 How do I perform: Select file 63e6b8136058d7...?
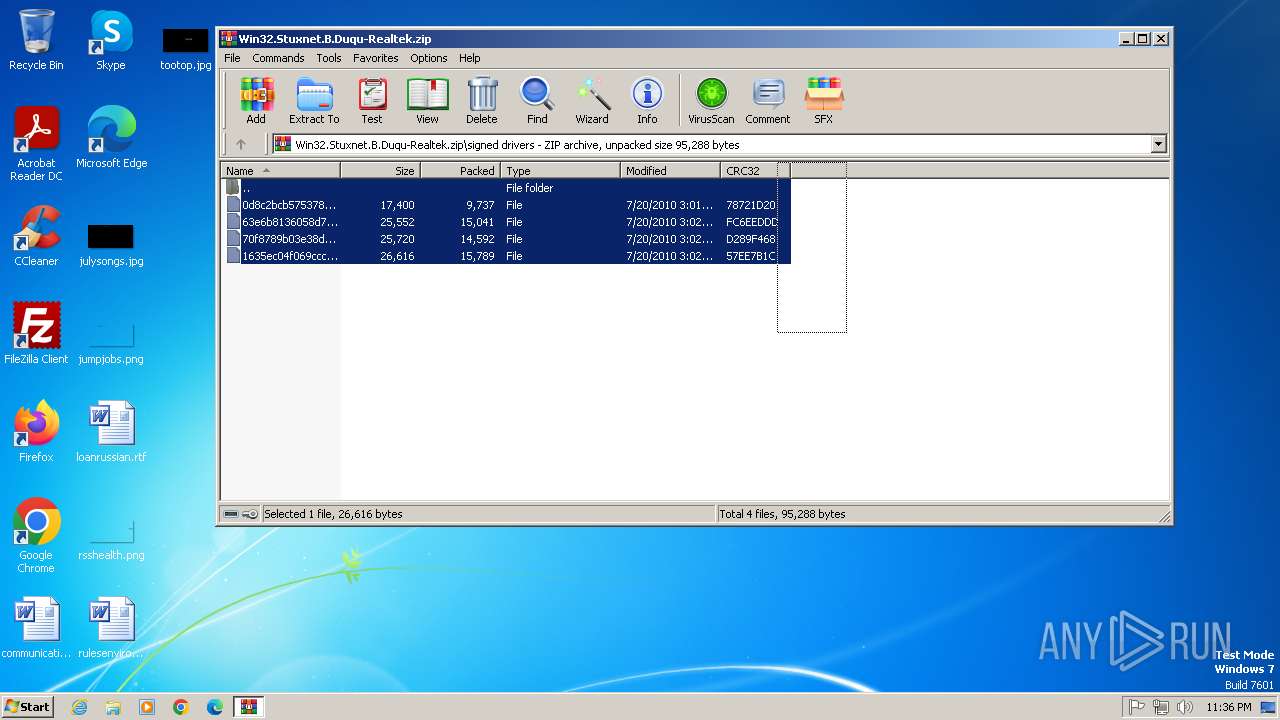(505, 222)
